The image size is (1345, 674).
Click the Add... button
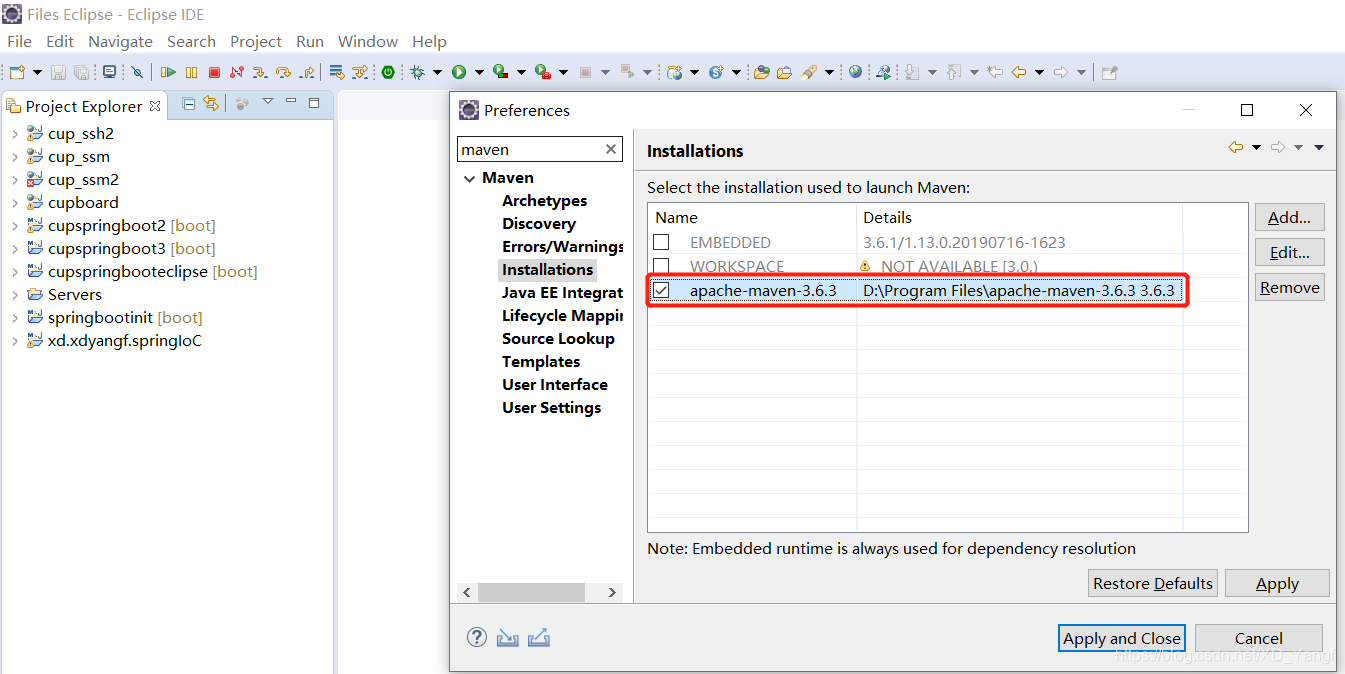(x=1290, y=217)
